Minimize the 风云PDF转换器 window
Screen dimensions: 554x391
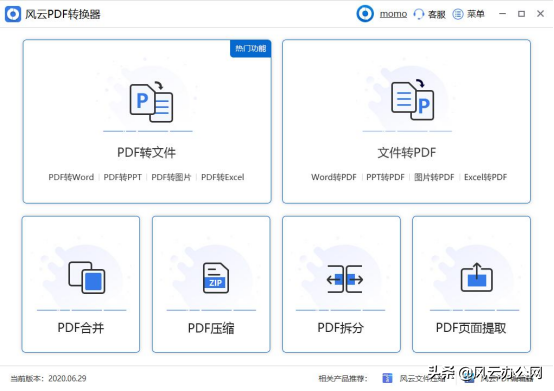tap(502, 14)
